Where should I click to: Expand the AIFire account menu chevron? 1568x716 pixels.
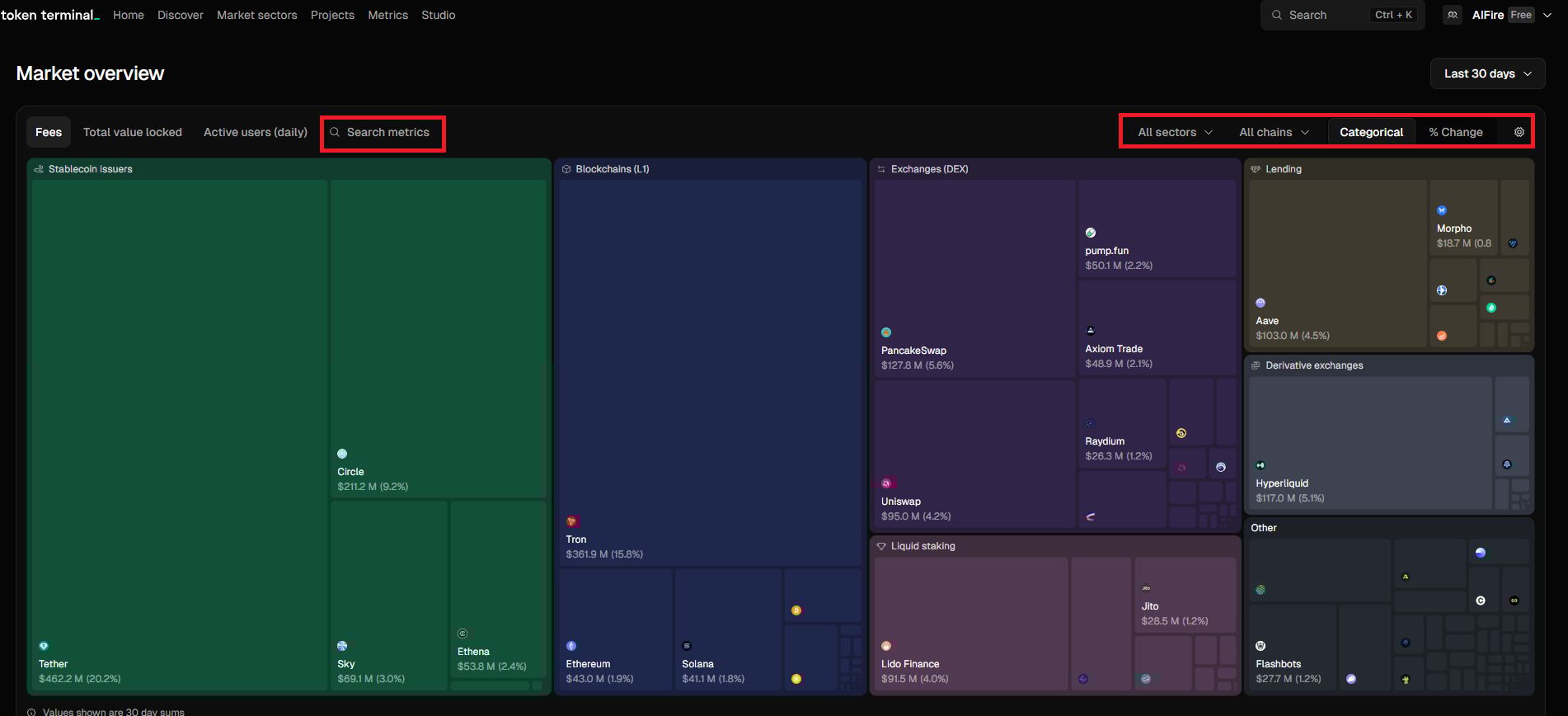tap(1547, 15)
